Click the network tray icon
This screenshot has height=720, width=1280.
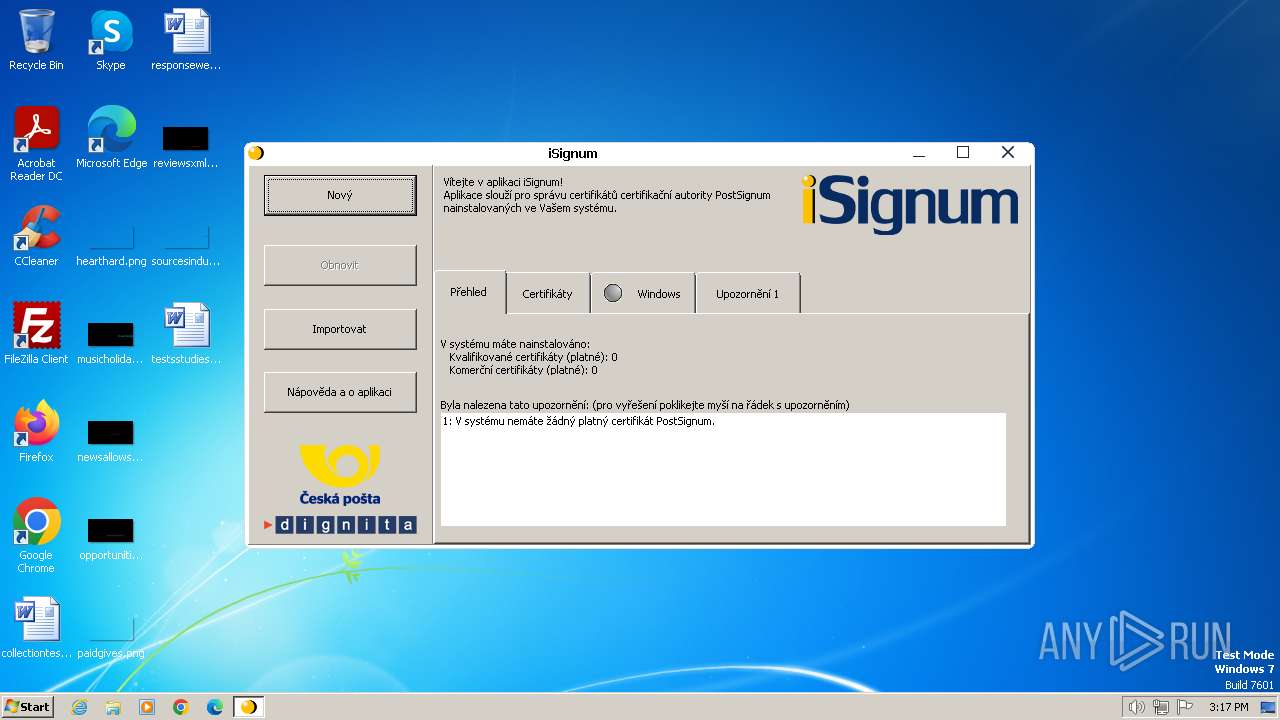1161,707
